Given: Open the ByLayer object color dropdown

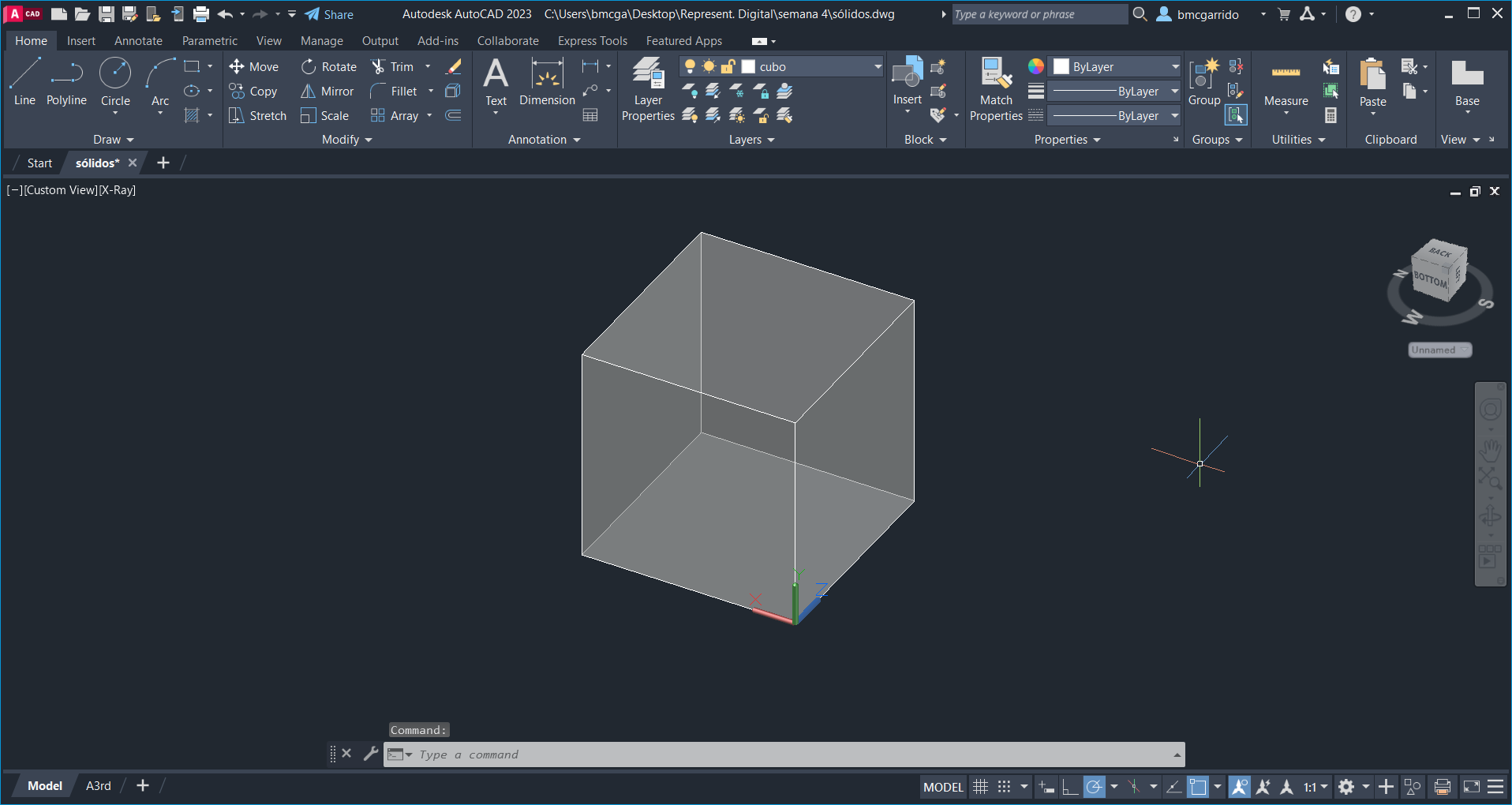Looking at the screenshot, I should (1174, 67).
